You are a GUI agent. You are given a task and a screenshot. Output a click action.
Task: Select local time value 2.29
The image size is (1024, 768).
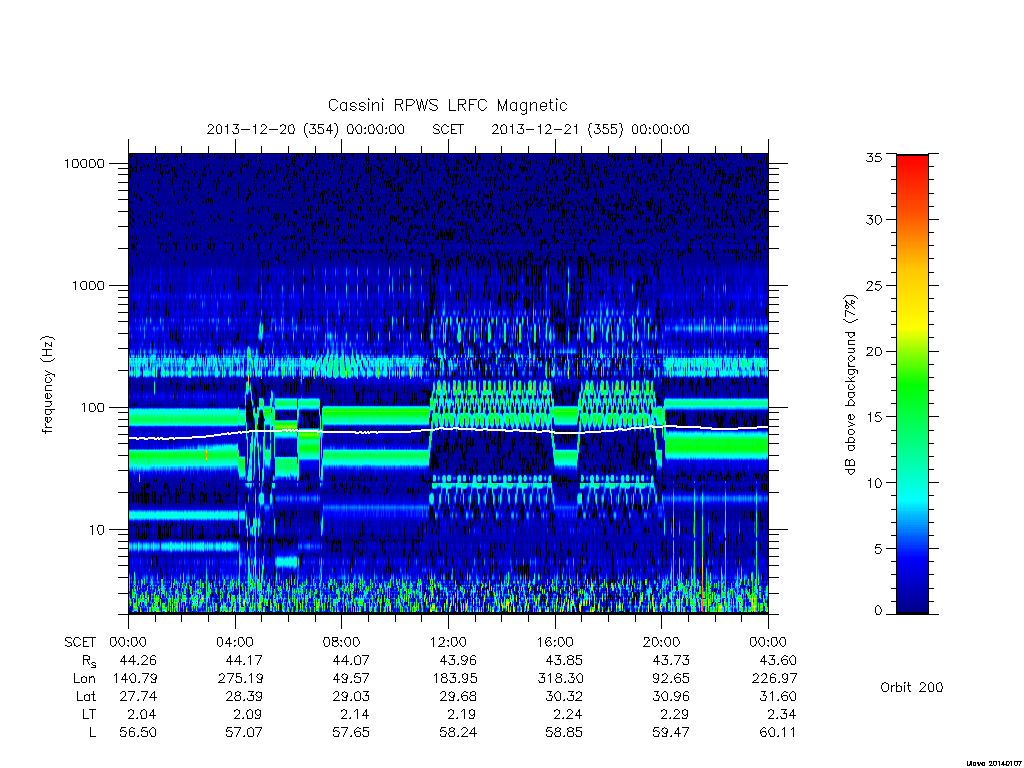674,714
